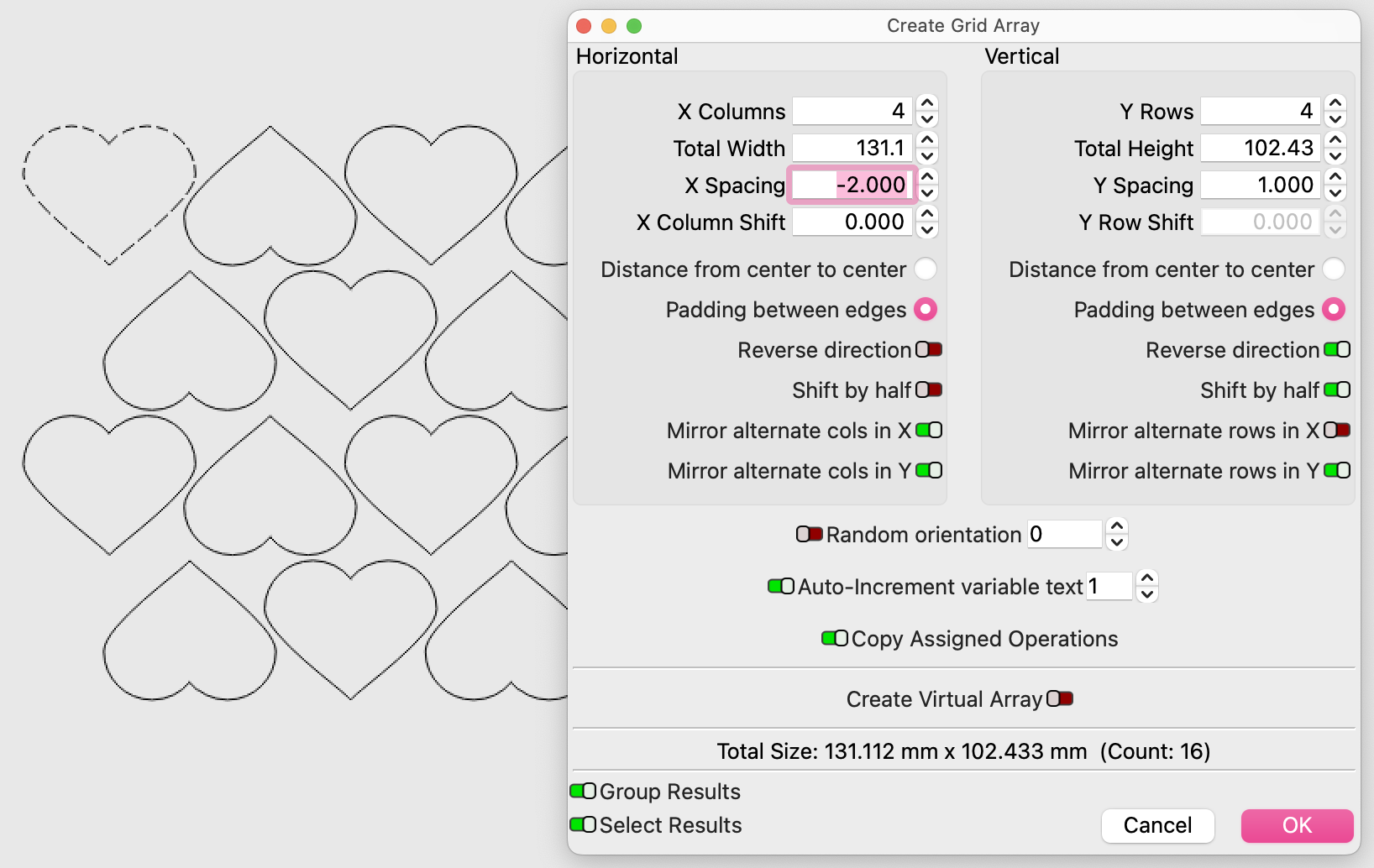Increase Auto-Increment variable text stepper

pos(1147,578)
